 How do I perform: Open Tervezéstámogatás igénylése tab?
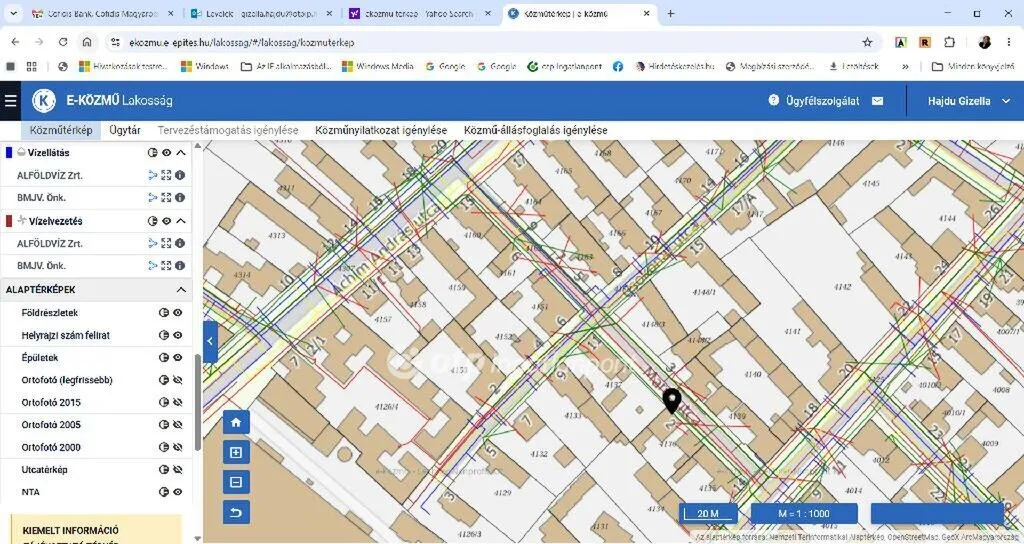point(228,130)
